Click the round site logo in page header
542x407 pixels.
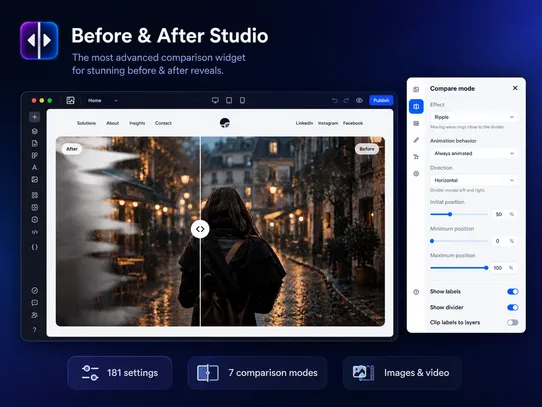click(x=225, y=123)
